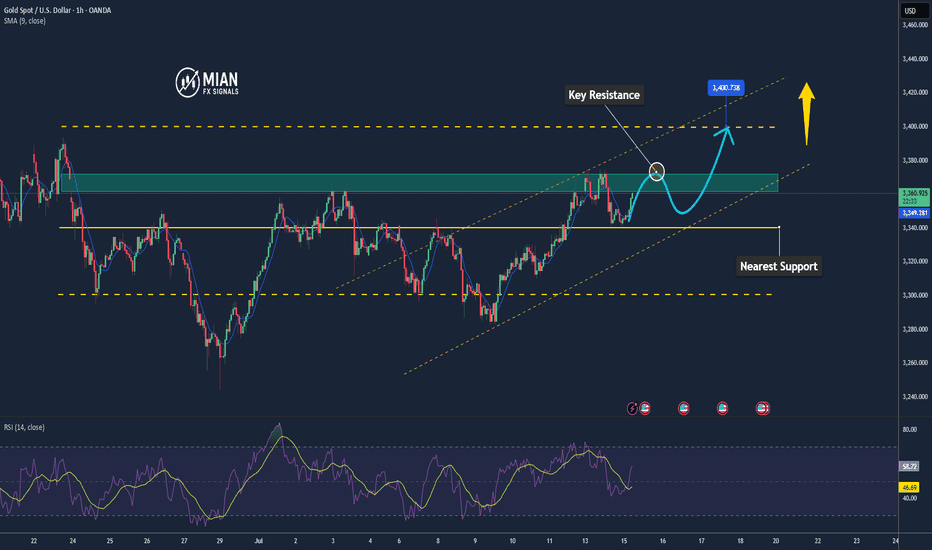Click the blue 3,400.738 price target label
This screenshot has width=932, height=550.
(726, 88)
